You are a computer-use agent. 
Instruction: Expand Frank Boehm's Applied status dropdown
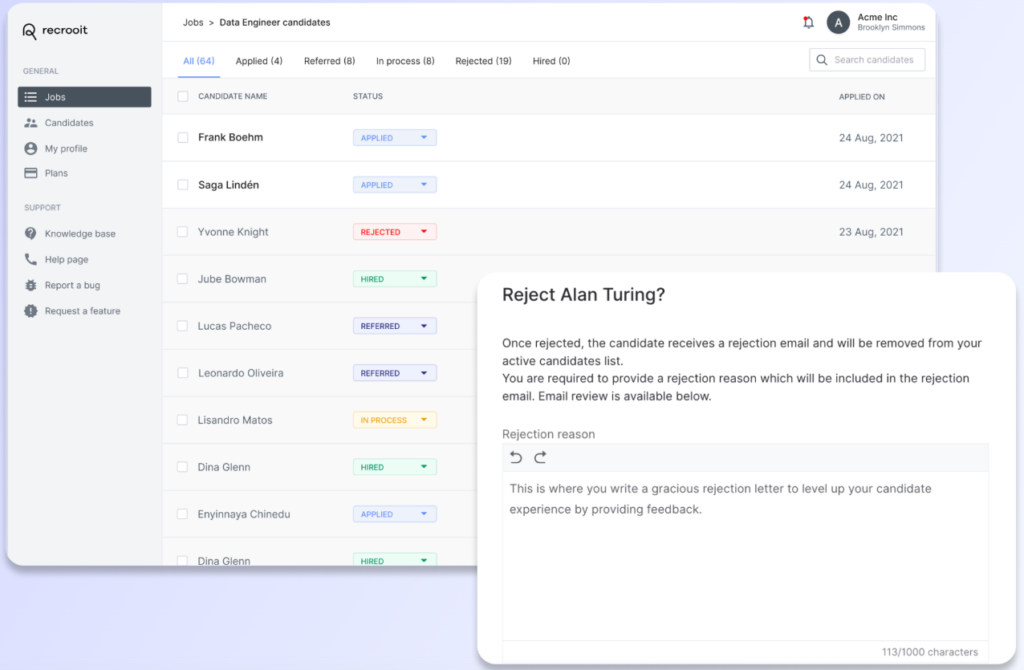click(395, 138)
